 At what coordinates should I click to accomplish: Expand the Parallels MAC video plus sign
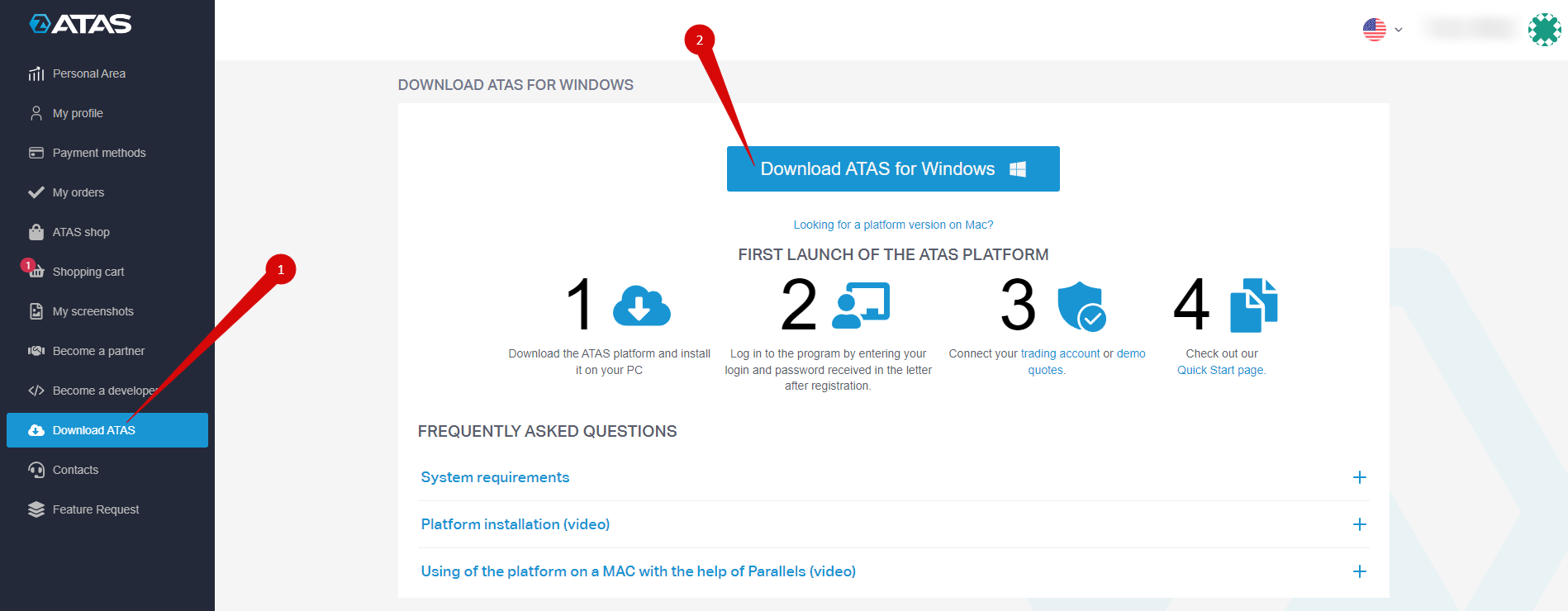(1360, 571)
